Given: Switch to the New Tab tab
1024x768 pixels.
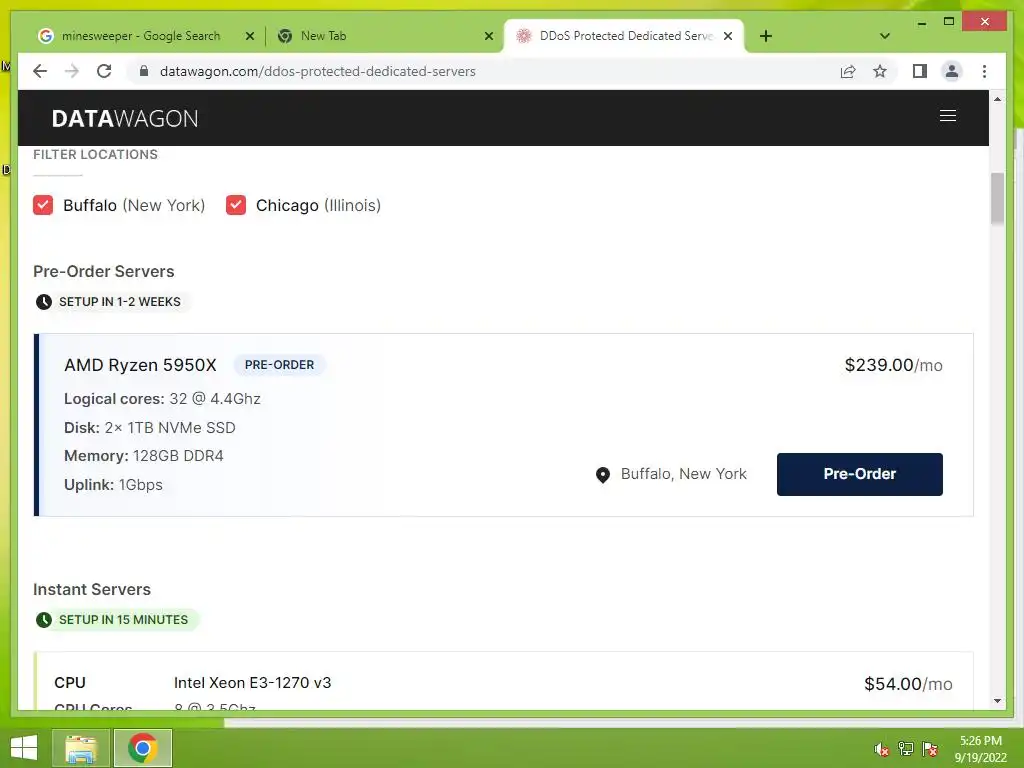Looking at the screenshot, I should pyautogui.click(x=323, y=36).
